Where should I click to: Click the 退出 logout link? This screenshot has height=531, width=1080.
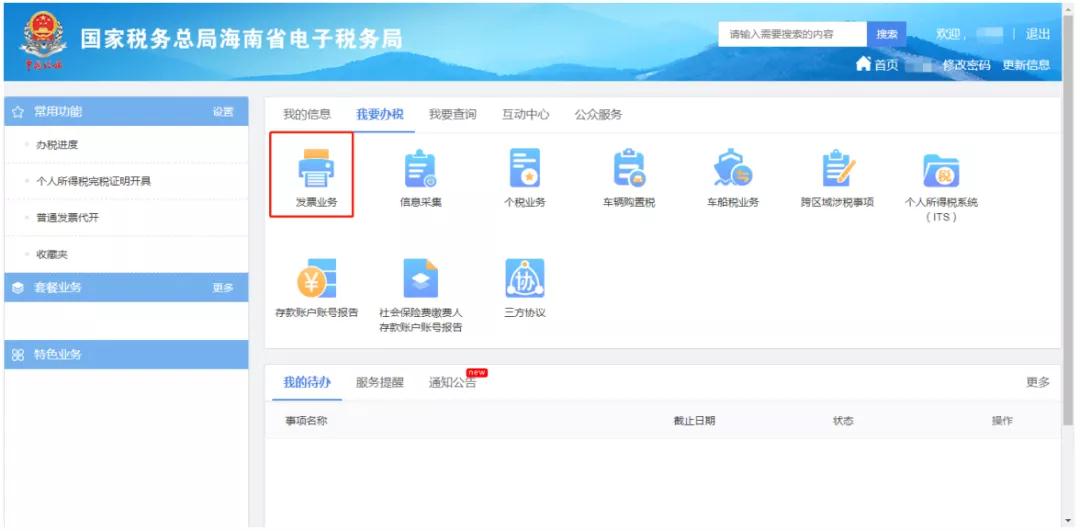1038,34
